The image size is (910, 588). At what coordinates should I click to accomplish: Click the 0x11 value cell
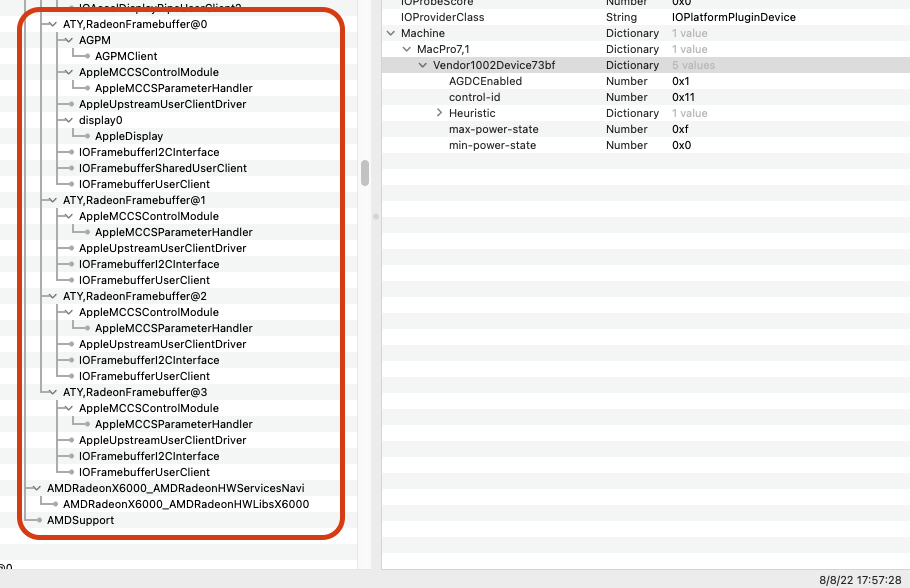point(683,97)
